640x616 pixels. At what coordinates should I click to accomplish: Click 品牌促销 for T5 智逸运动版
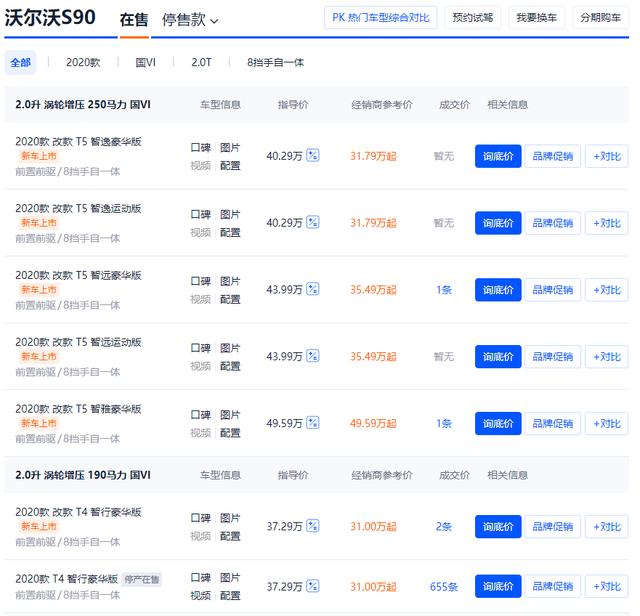pyautogui.click(x=553, y=223)
